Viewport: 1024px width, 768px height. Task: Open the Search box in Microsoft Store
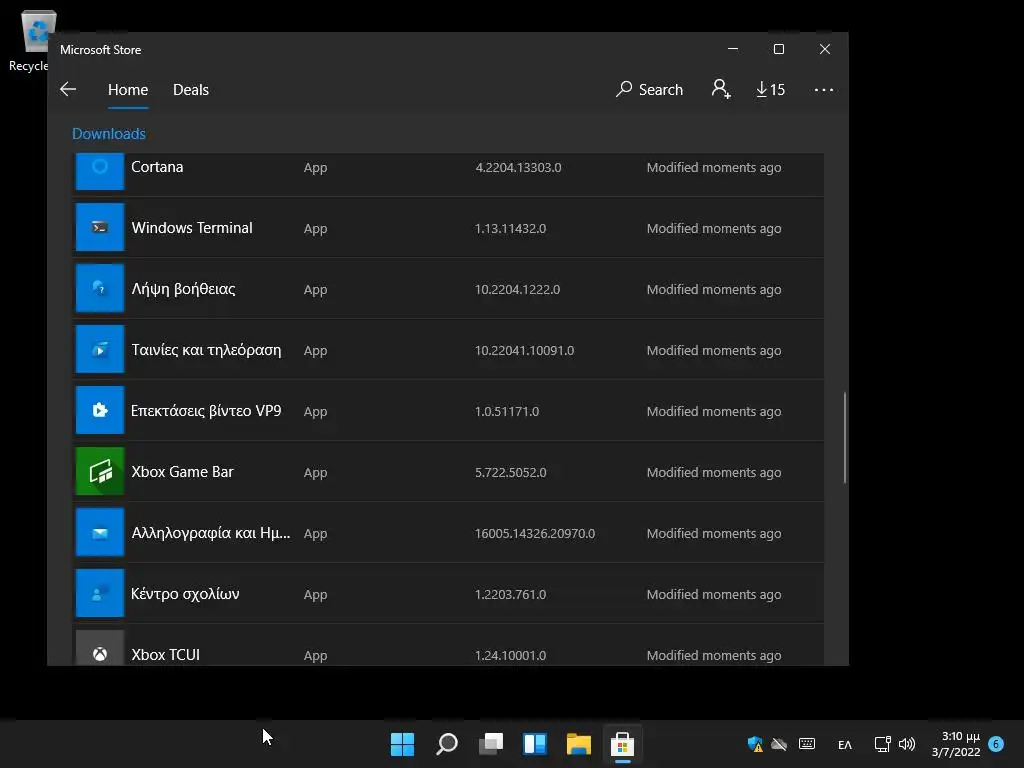coord(649,89)
